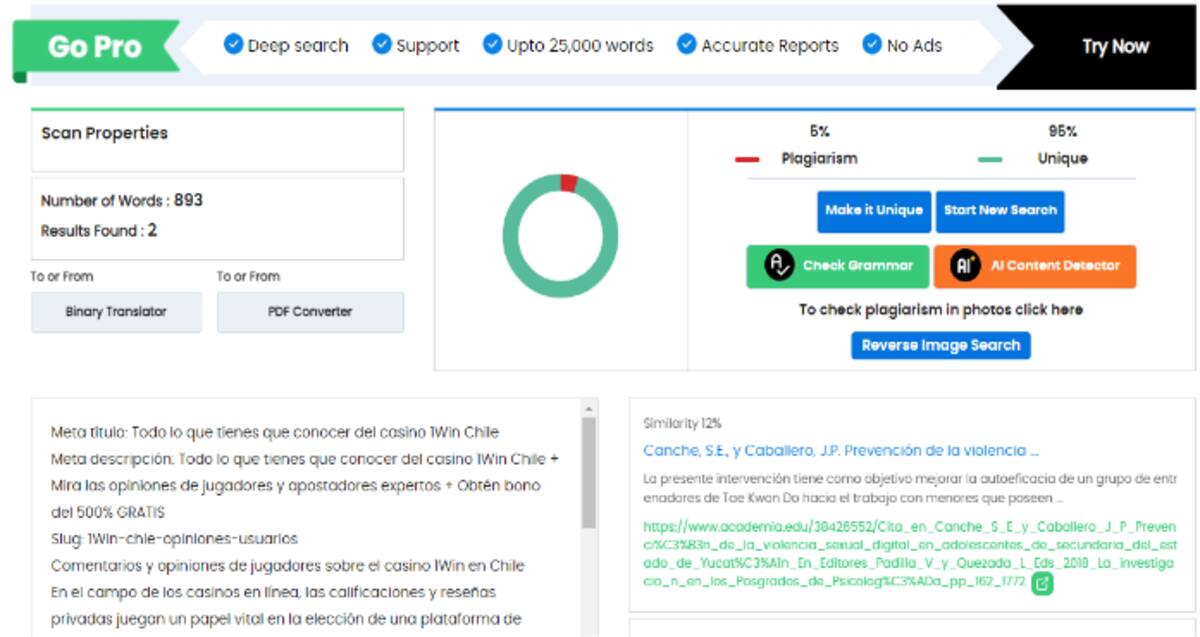Click the Deep search checkmark icon
This screenshot has width=1200, height=637.
[x=233, y=44]
